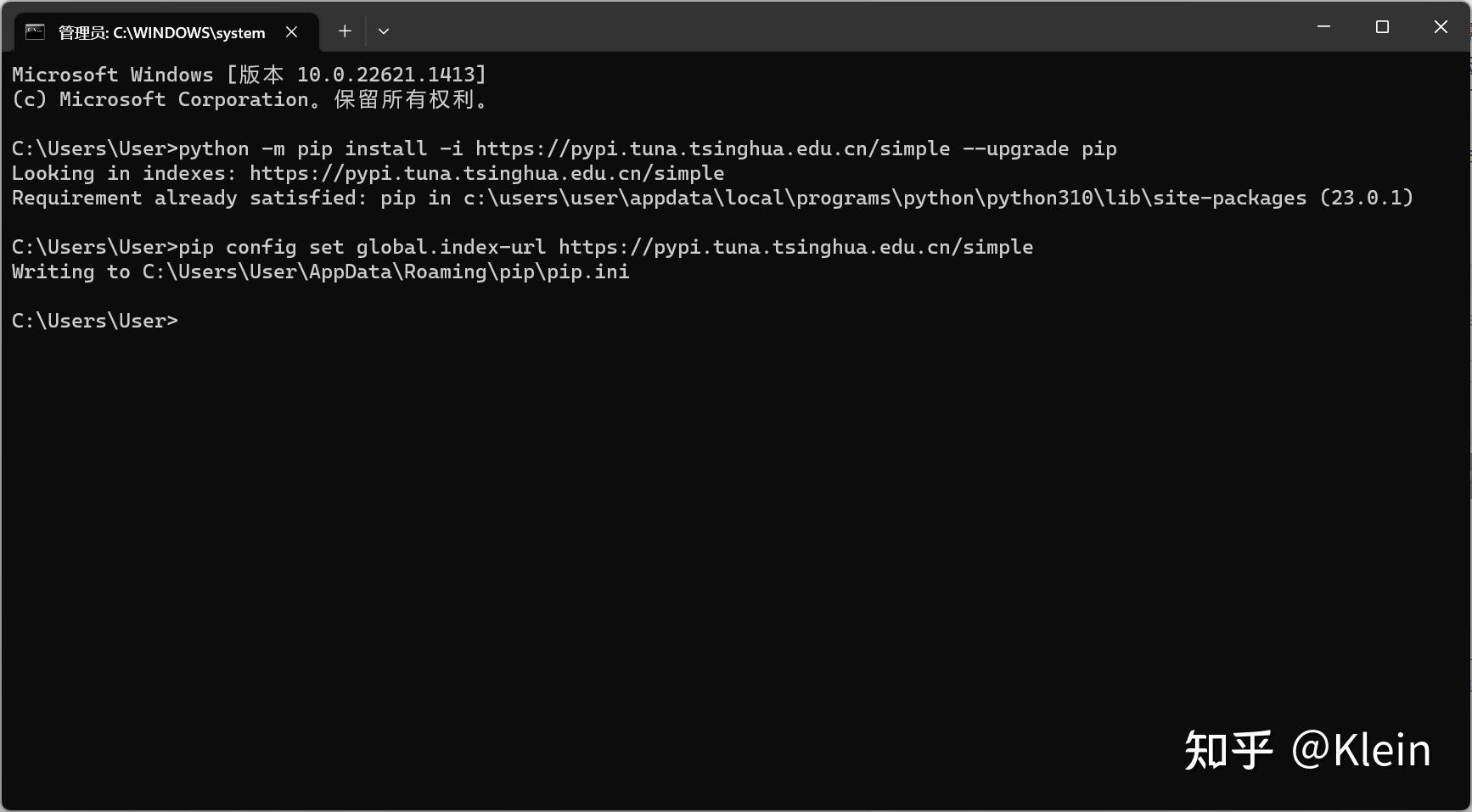Select the 管理员: C:\WINDOWS\system tab title
Screen dimensions: 1472x812
point(161,33)
